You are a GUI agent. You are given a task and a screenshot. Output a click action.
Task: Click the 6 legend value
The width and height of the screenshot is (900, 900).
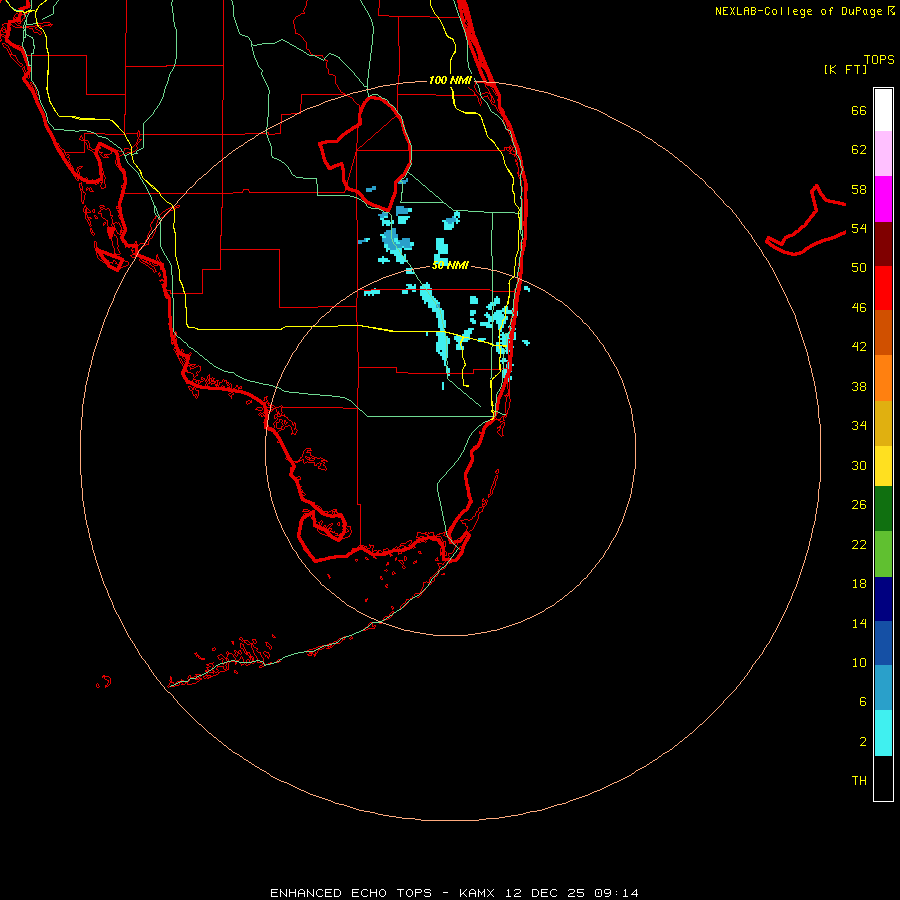tap(862, 701)
